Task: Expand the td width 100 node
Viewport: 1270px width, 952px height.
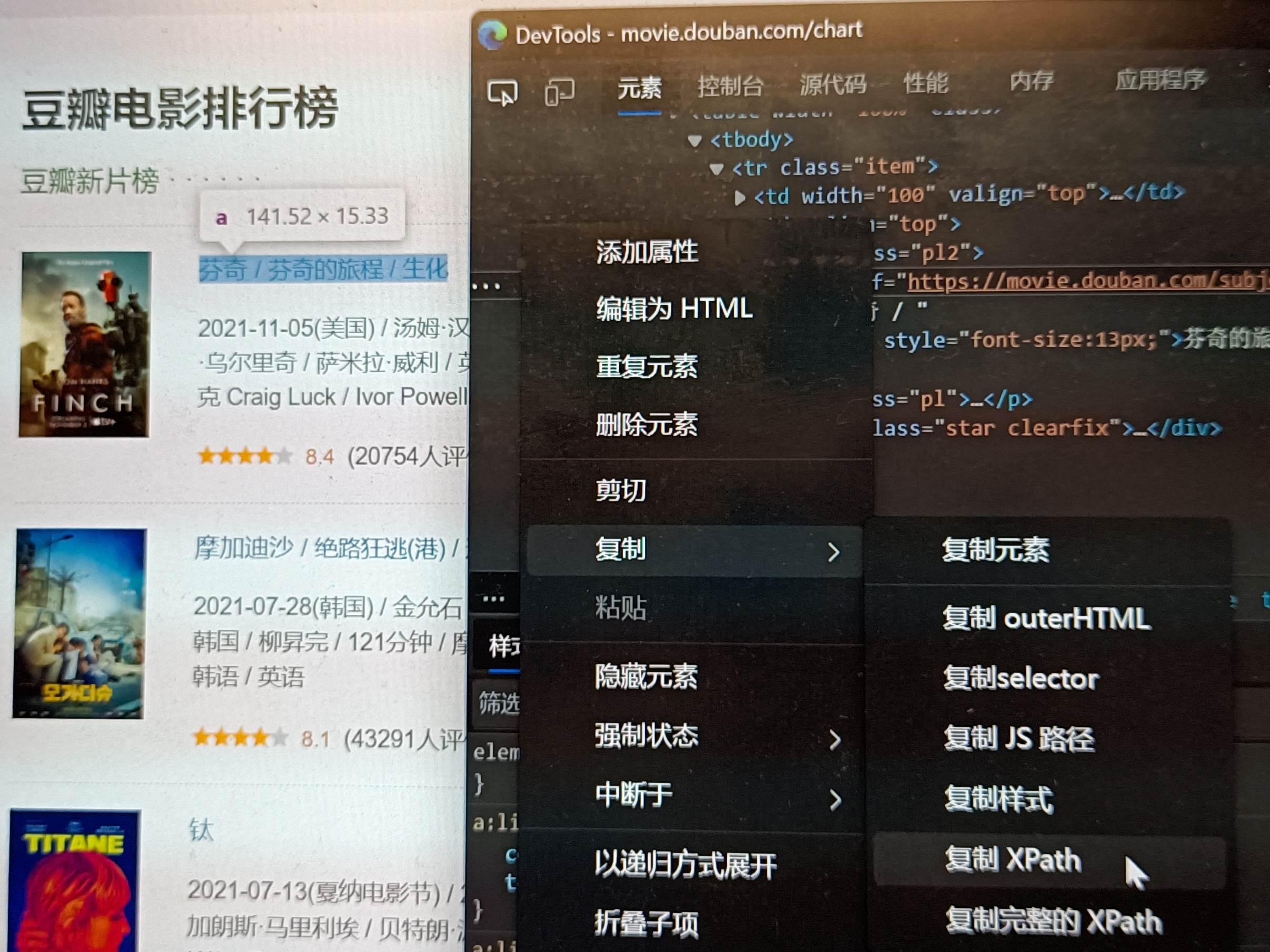Action: click(x=740, y=198)
